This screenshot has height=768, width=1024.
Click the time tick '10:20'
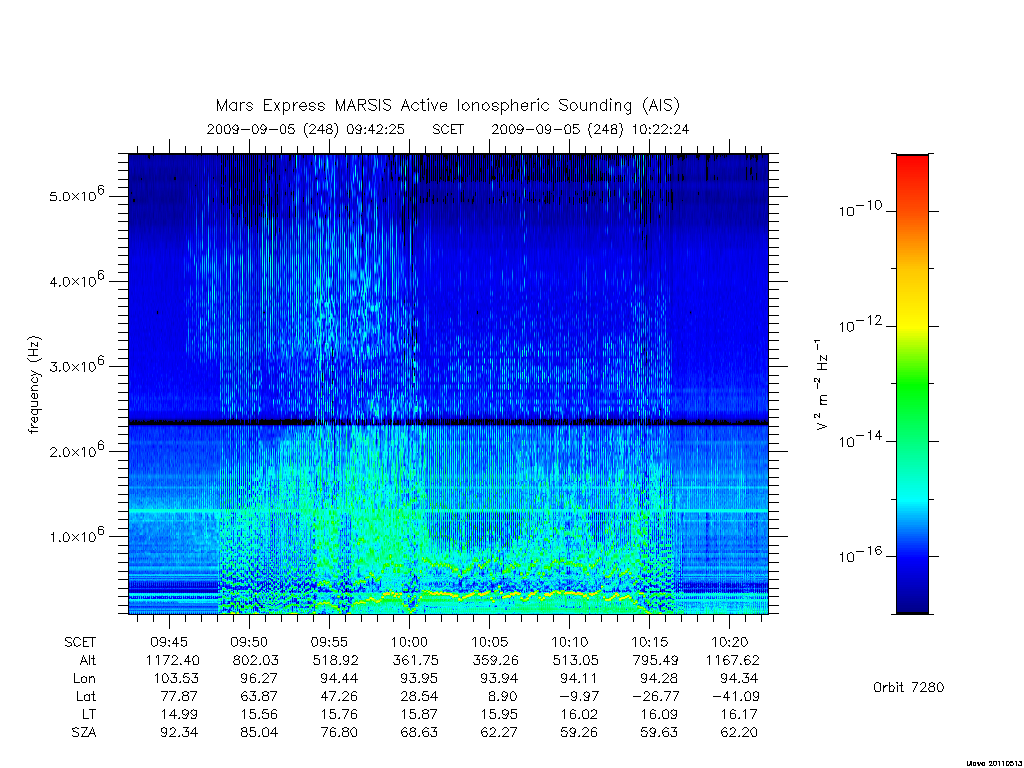coord(729,643)
